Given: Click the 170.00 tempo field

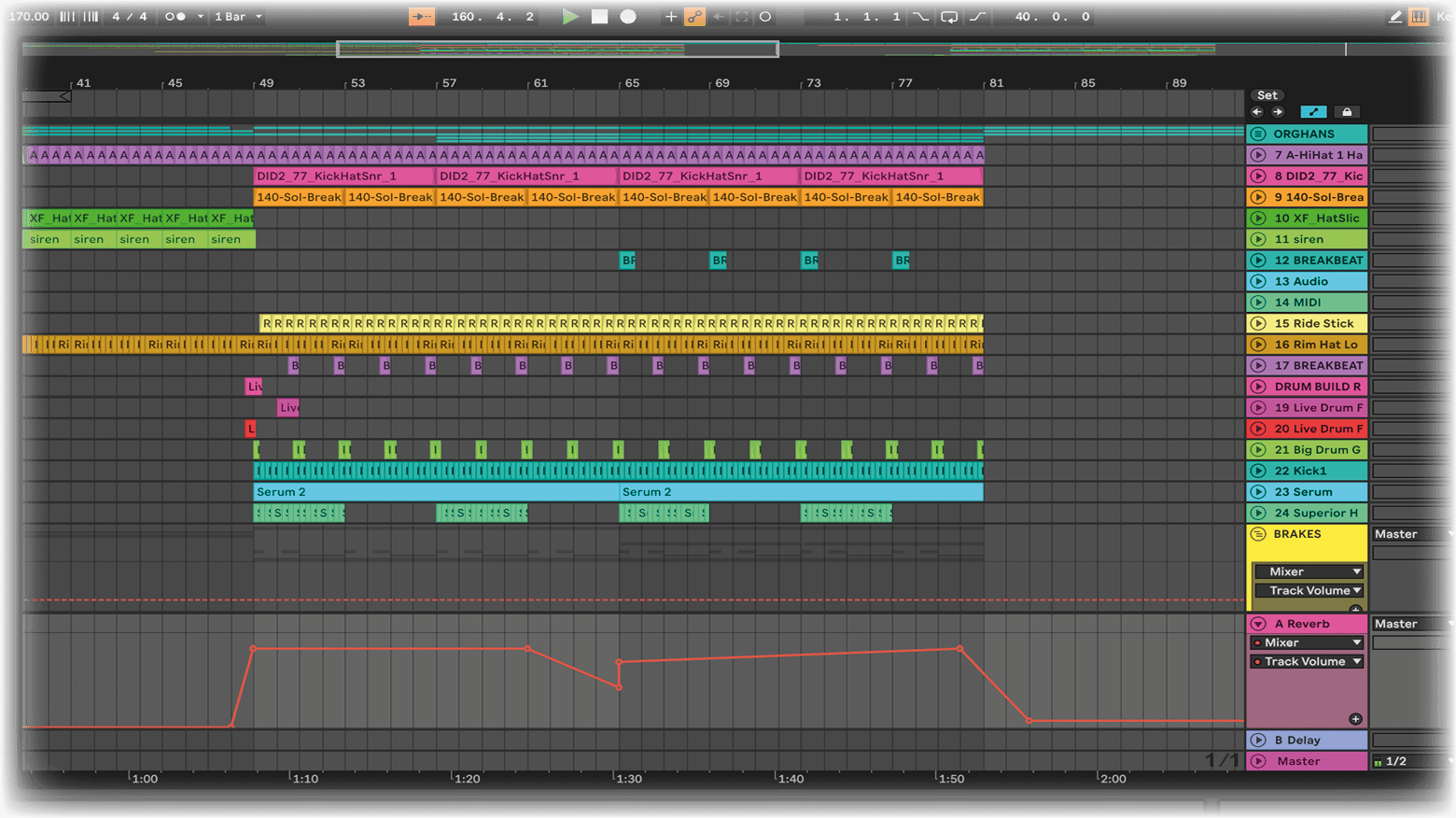Looking at the screenshot, I should [29, 17].
